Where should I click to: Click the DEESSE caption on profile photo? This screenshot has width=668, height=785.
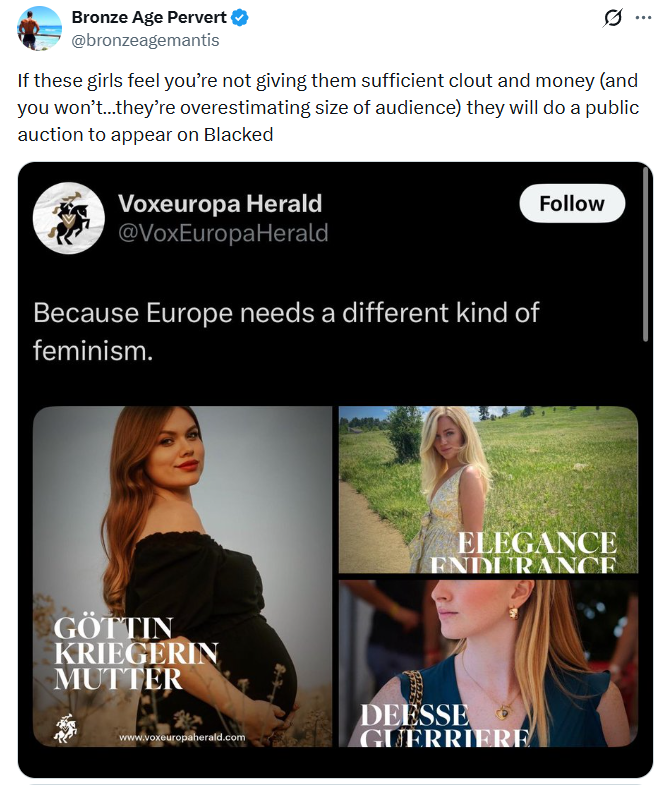click(415, 715)
